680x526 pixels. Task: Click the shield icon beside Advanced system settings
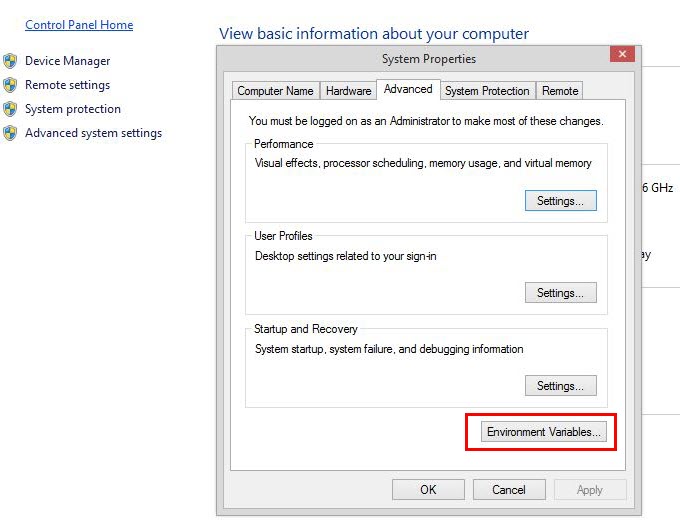click(10, 133)
